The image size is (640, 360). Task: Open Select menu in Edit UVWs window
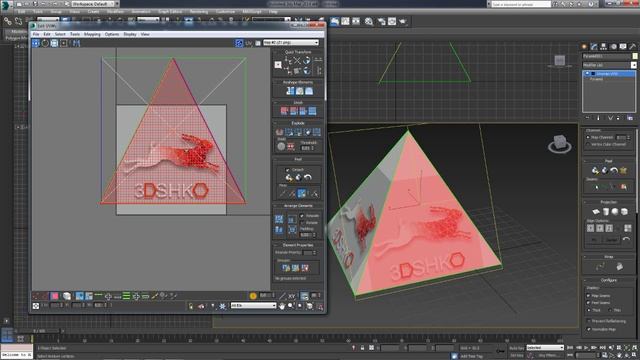click(x=60, y=34)
